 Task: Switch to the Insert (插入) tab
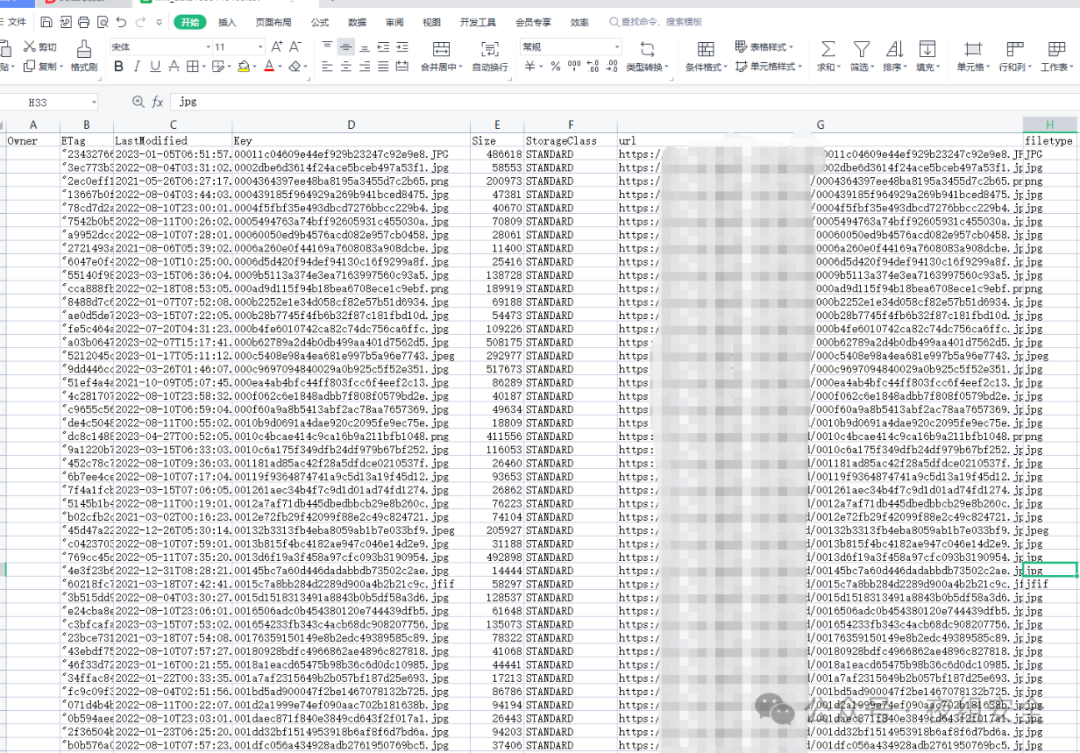pos(227,21)
